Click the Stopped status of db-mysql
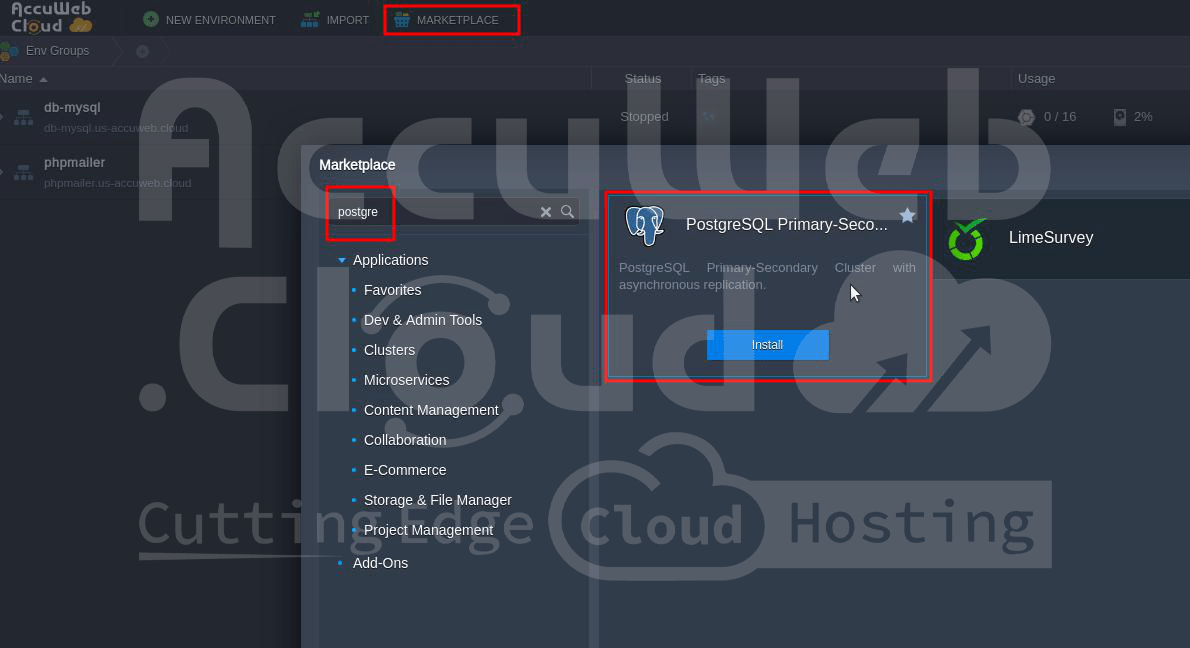1190x648 pixels. (644, 117)
